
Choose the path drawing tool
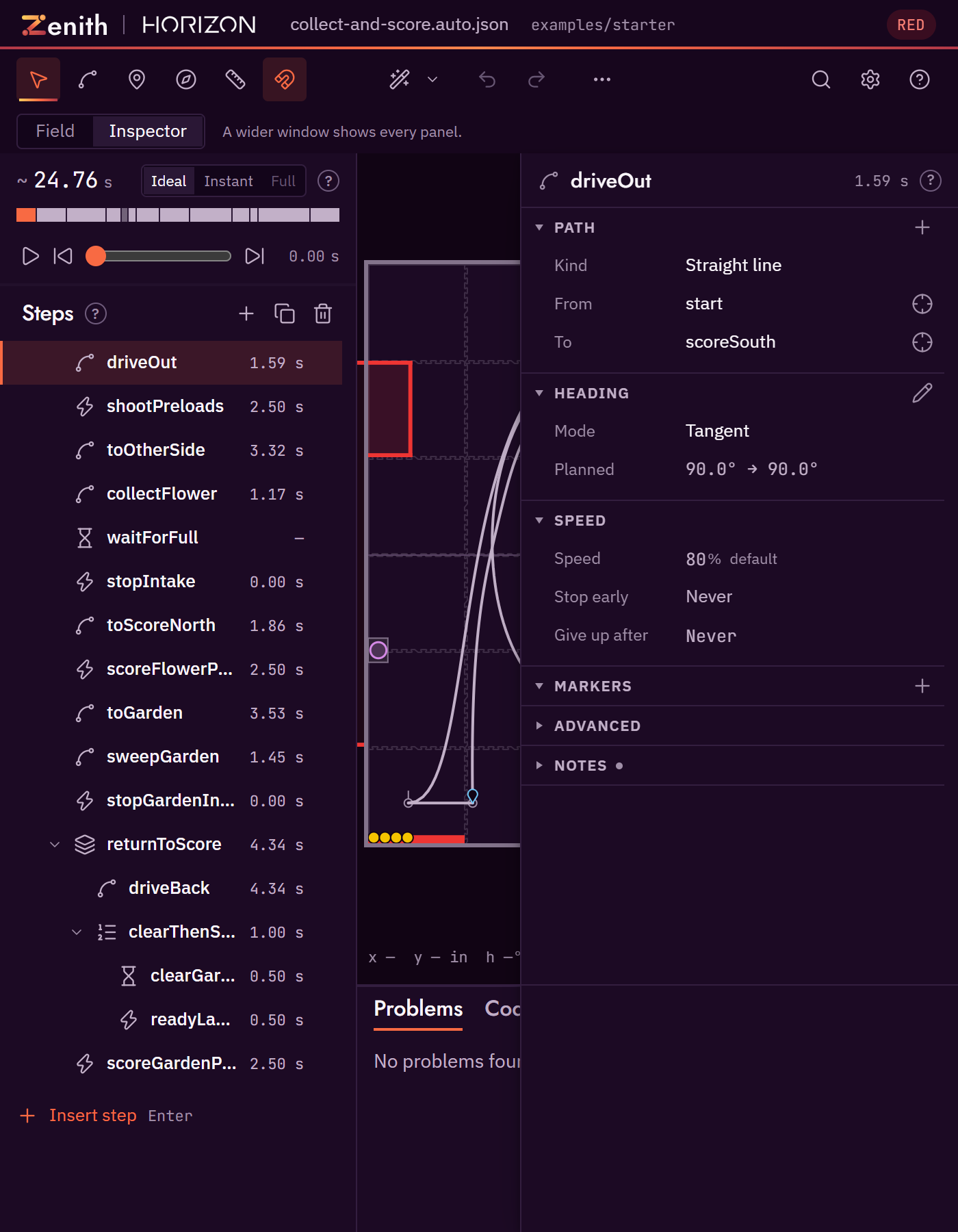88,79
